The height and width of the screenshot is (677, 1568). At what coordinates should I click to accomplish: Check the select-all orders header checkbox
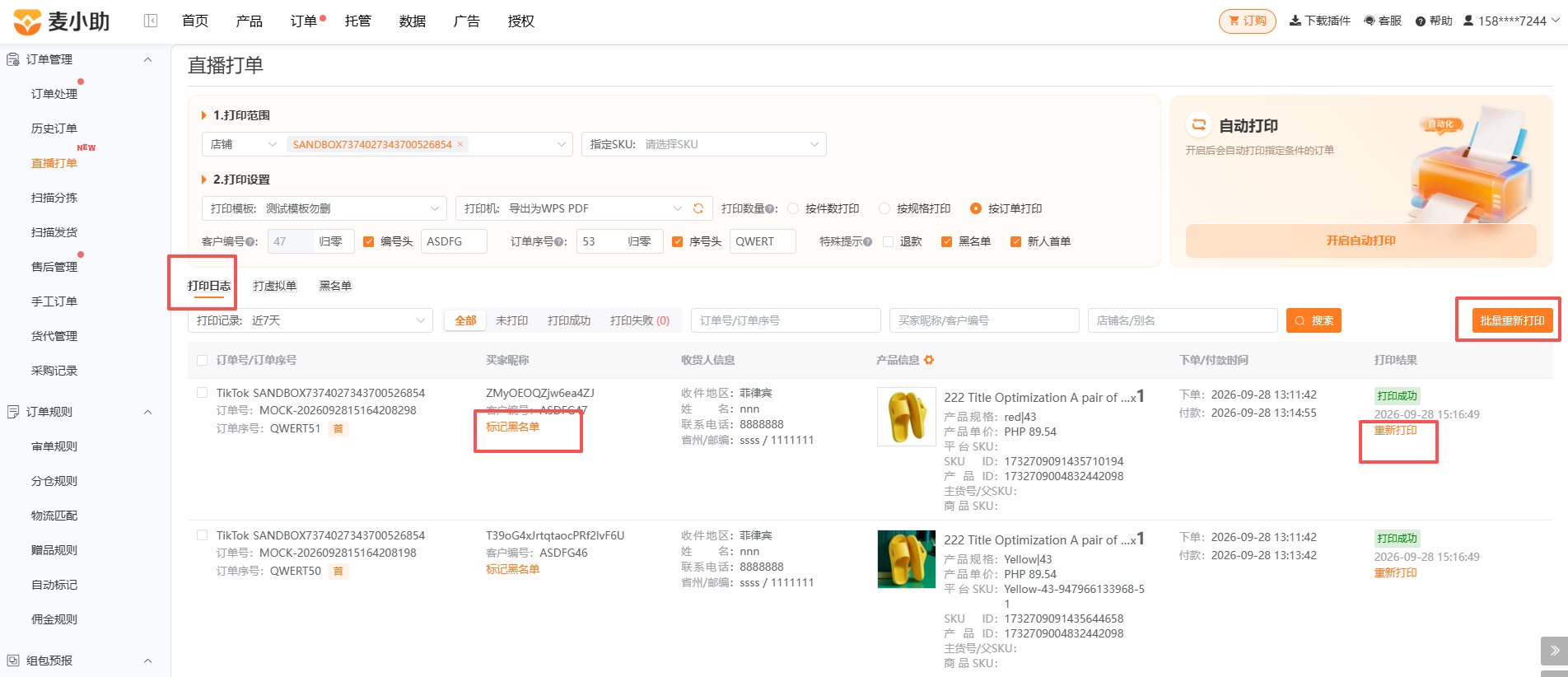tap(203, 360)
